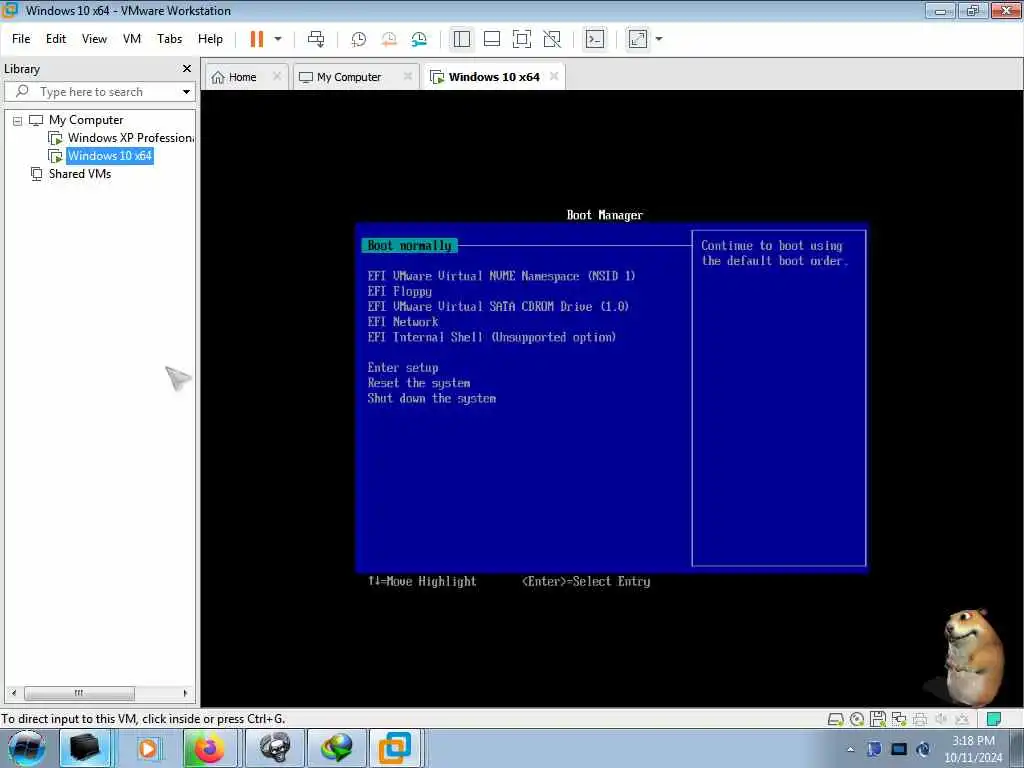
Task: Click the orange Pause VM button
Action: [x=257, y=39]
